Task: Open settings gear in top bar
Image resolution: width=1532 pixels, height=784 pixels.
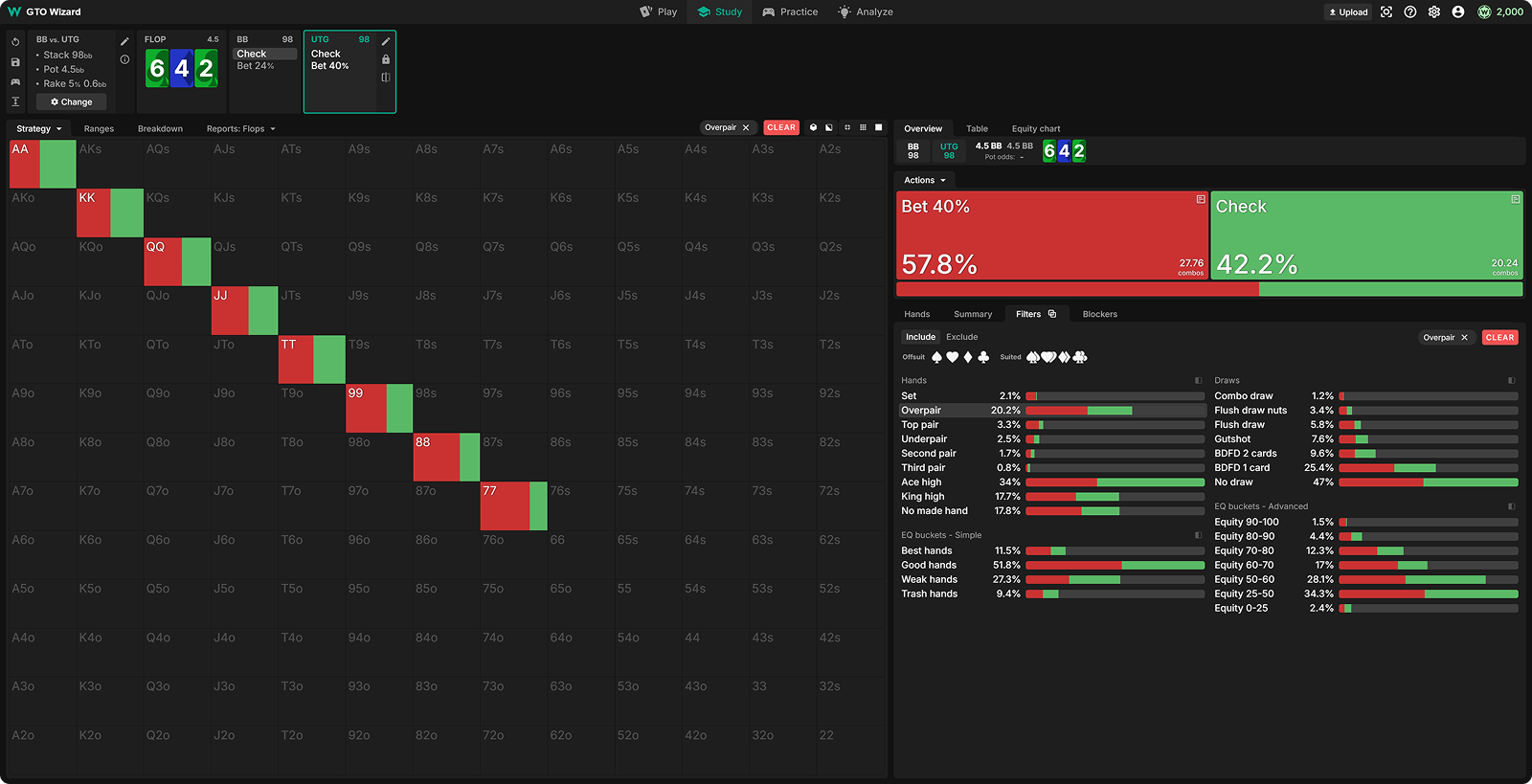Action: click(1433, 12)
